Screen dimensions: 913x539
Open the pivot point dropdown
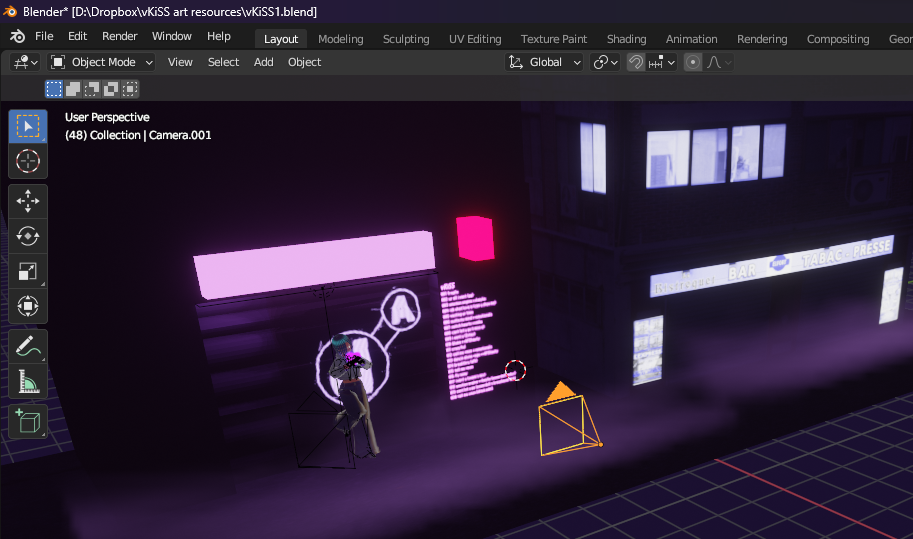tap(605, 62)
